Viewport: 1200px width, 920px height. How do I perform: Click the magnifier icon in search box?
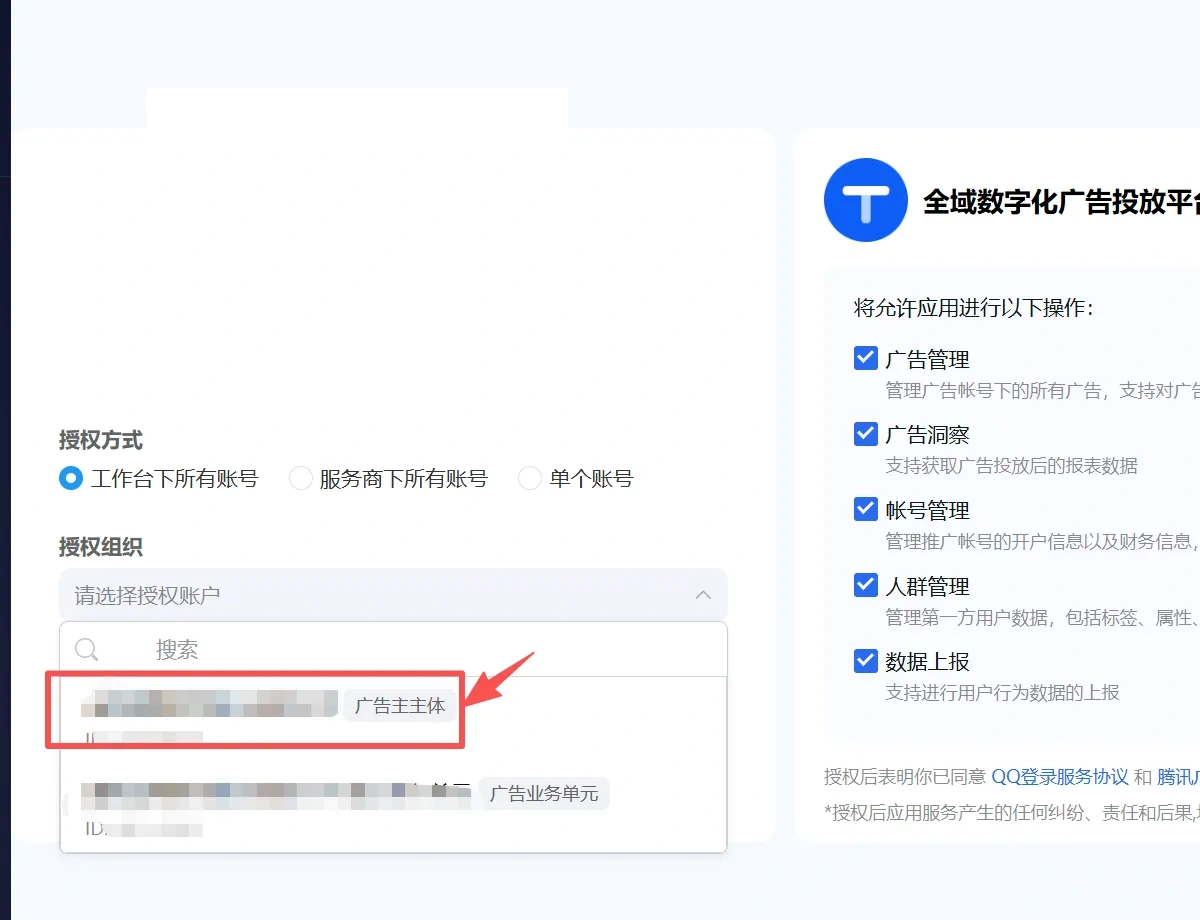(87, 650)
